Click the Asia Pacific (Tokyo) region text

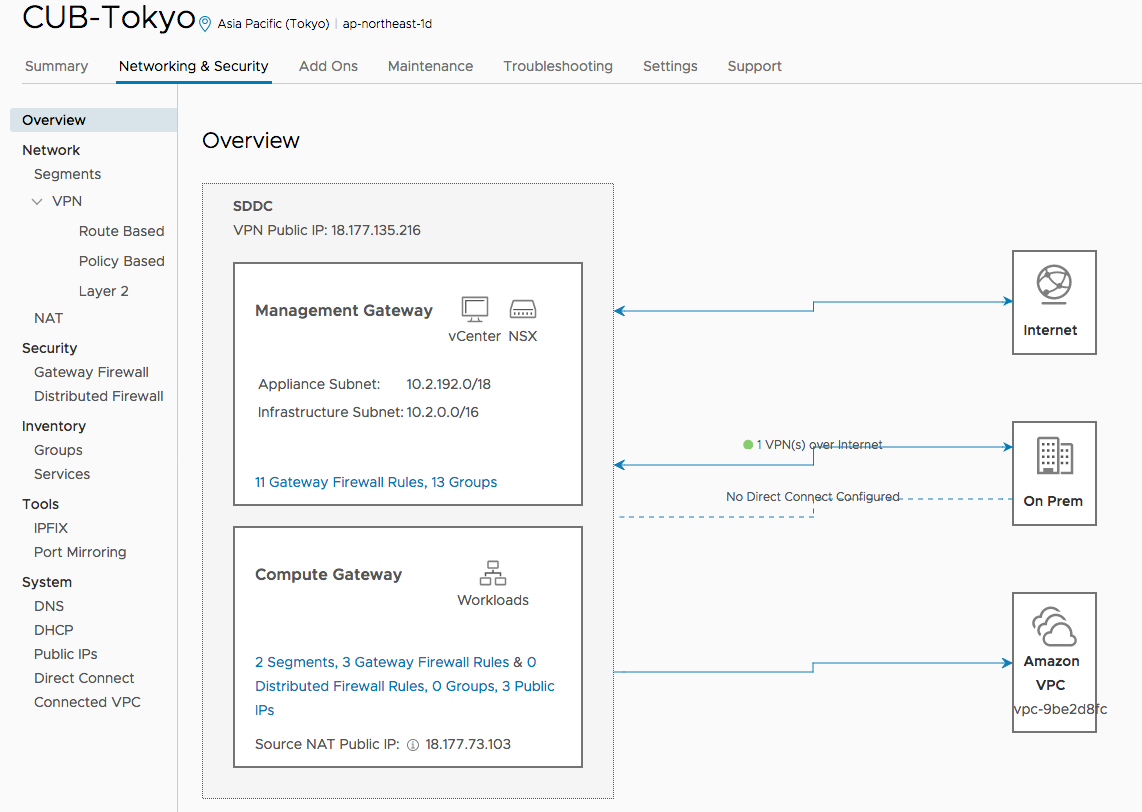(x=274, y=24)
